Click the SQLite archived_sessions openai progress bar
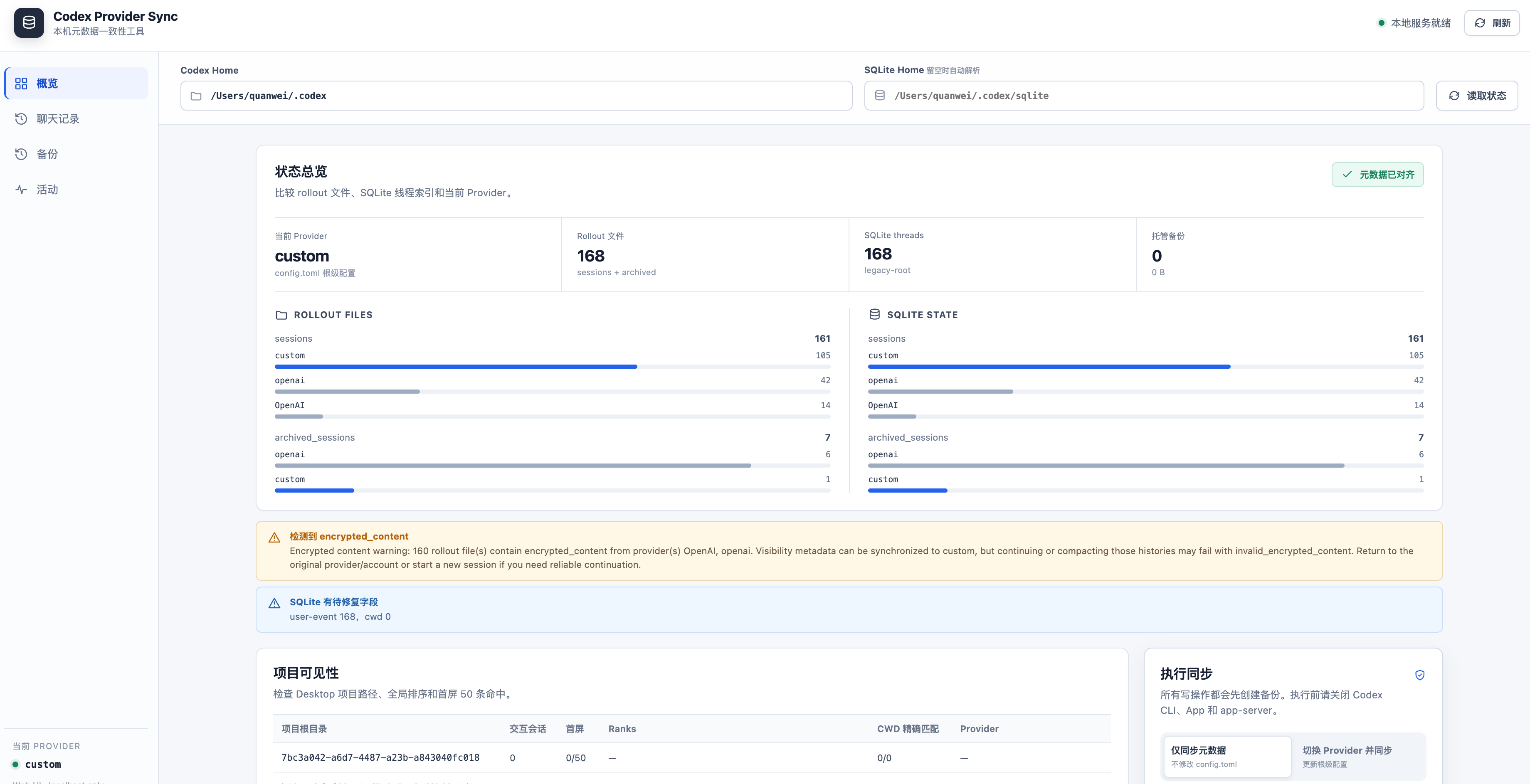 click(x=1146, y=466)
